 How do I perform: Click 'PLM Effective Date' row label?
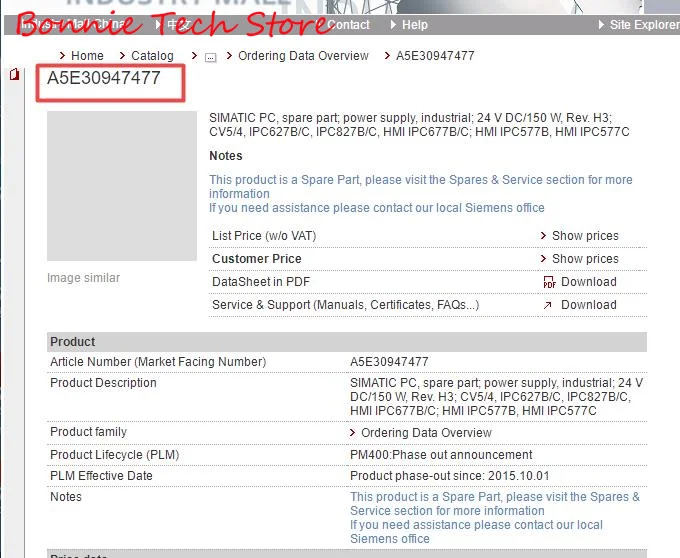(101, 476)
